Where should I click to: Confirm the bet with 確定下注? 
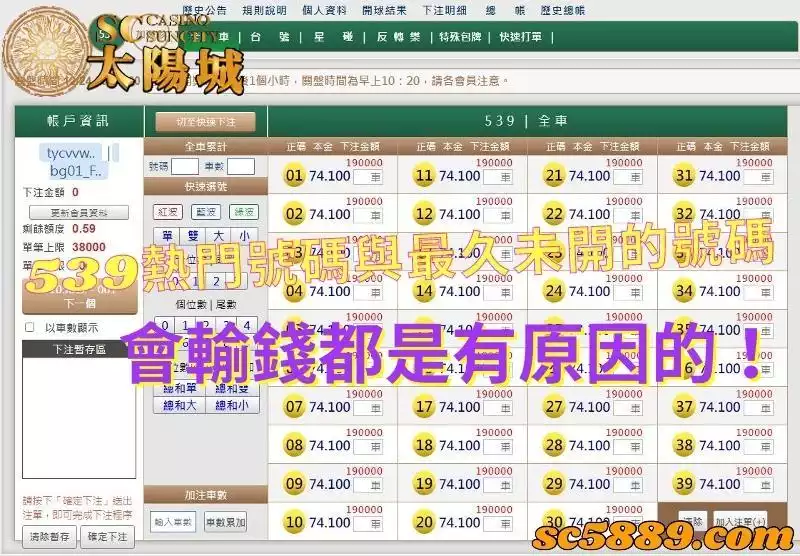(108, 537)
